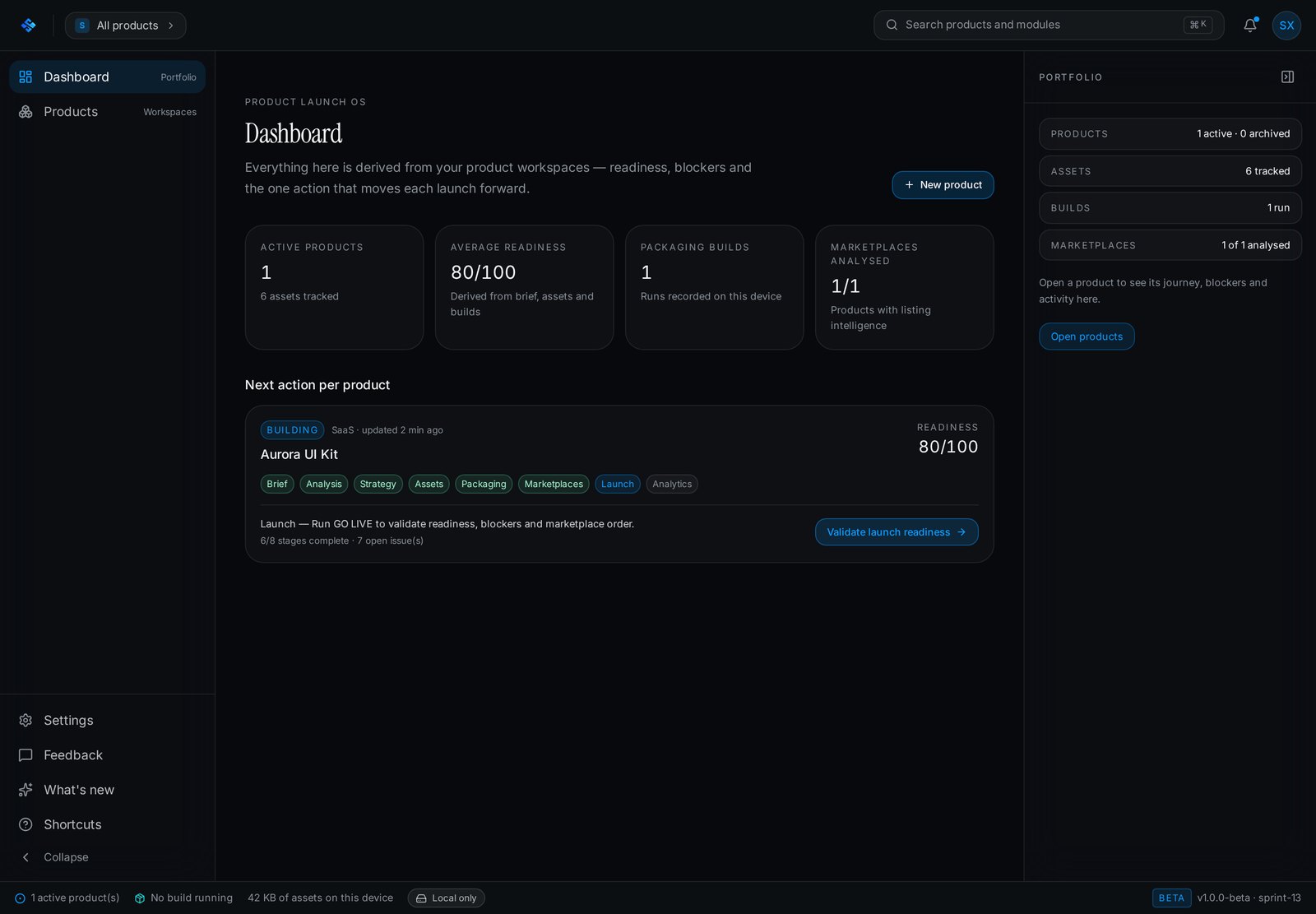The height and width of the screenshot is (914, 1316).
Task: Click '42 KB of assets on this device'
Action: (320, 898)
